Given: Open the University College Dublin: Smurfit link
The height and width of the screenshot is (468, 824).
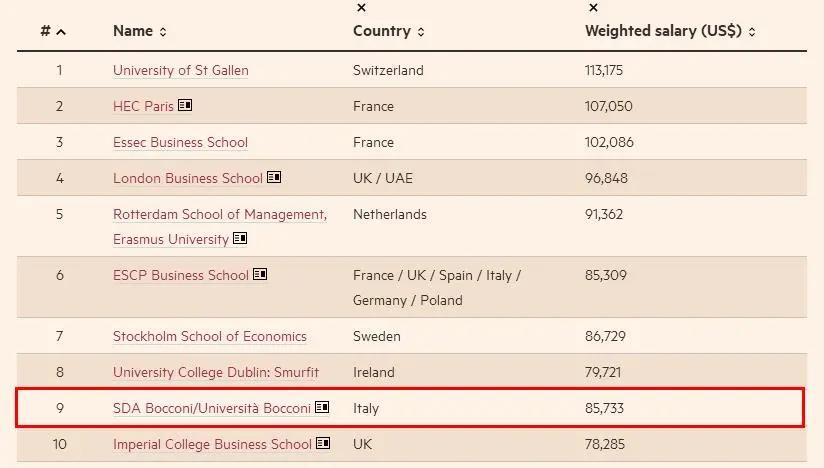Looking at the screenshot, I should 216,372.
